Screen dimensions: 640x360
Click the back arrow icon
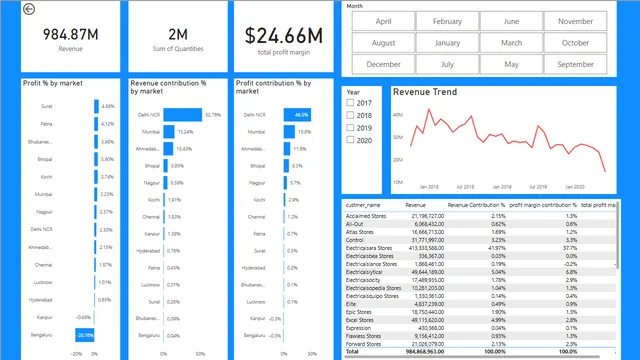pos(29,9)
